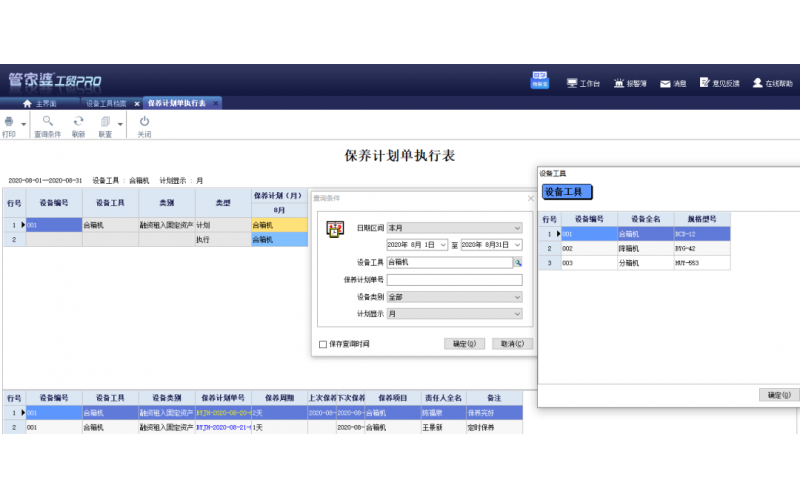
Task: Close the 查询条件 dialog
Action: pos(531,198)
